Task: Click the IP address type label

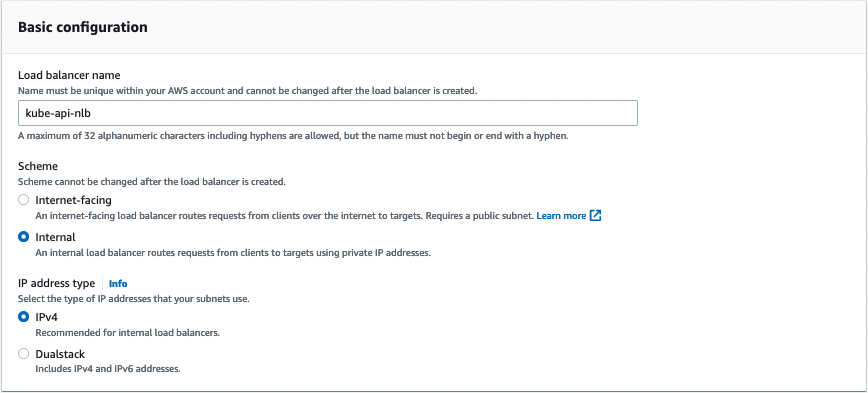Action: click(56, 283)
